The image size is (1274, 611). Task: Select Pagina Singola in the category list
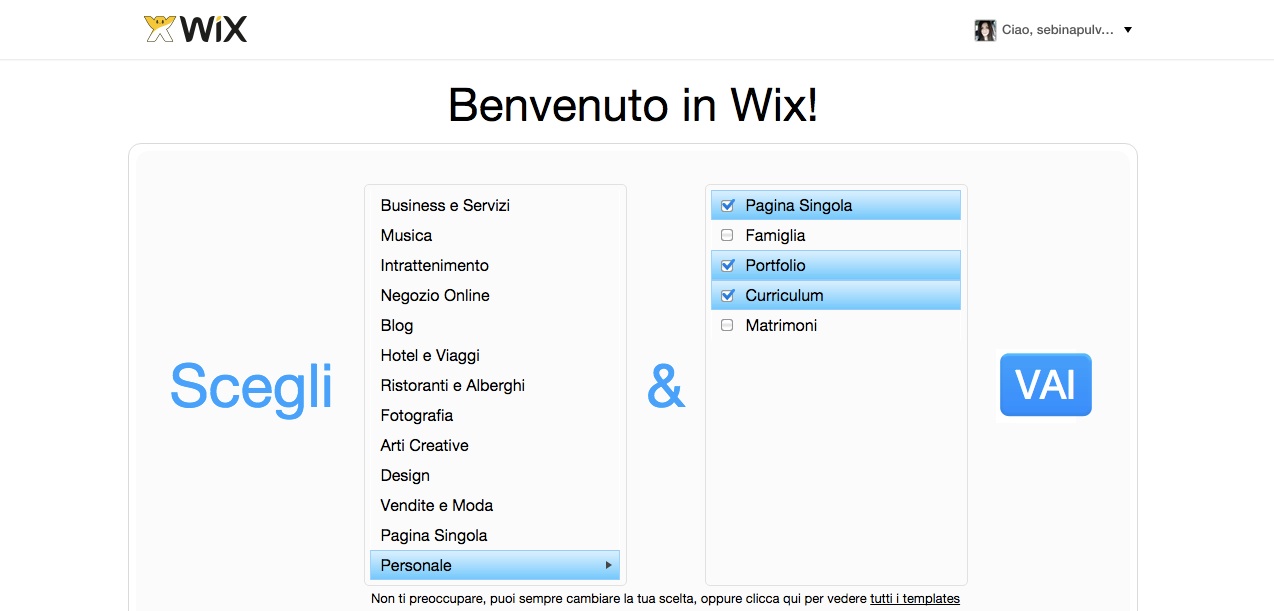coord(434,536)
